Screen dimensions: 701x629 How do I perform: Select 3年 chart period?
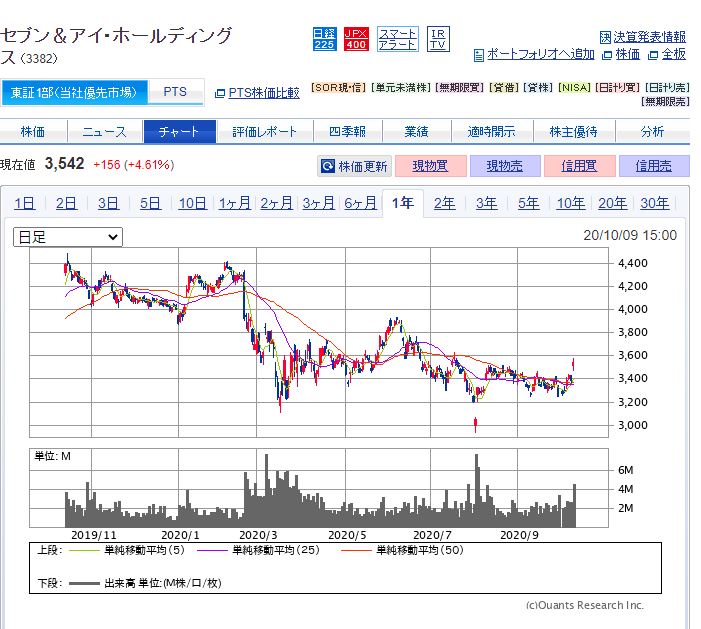pos(487,203)
